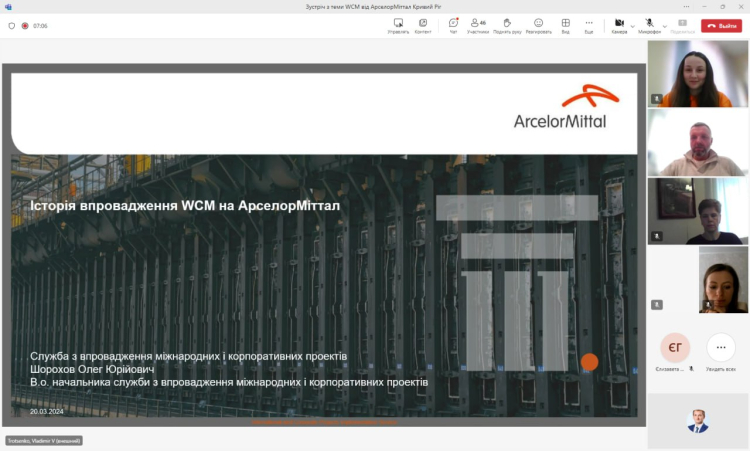Select the top participant video thumbnail
The width and height of the screenshot is (750, 451).
[x=697, y=74]
